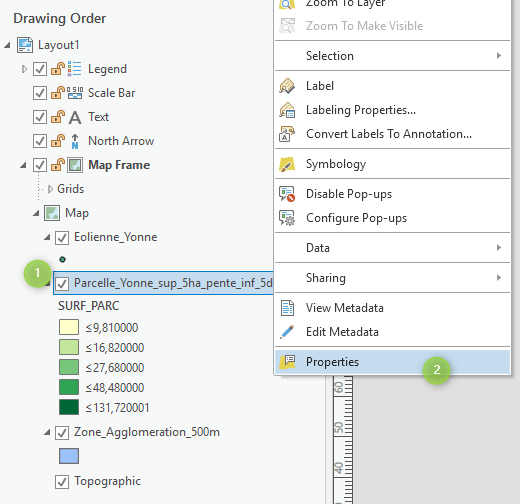Toggle the Eolienne_Yonne layer checkbox
The height and width of the screenshot is (504, 520).
point(62,238)
